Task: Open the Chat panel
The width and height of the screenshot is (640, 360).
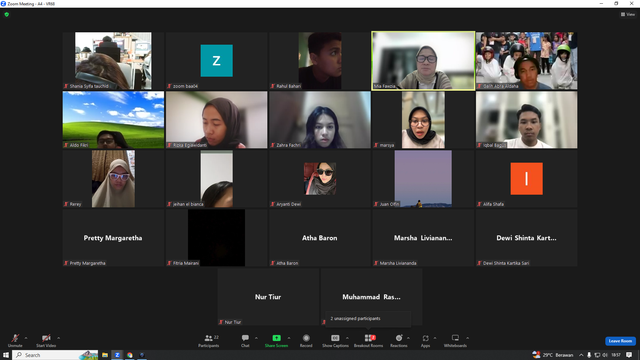Action: (x=245, y=340)
